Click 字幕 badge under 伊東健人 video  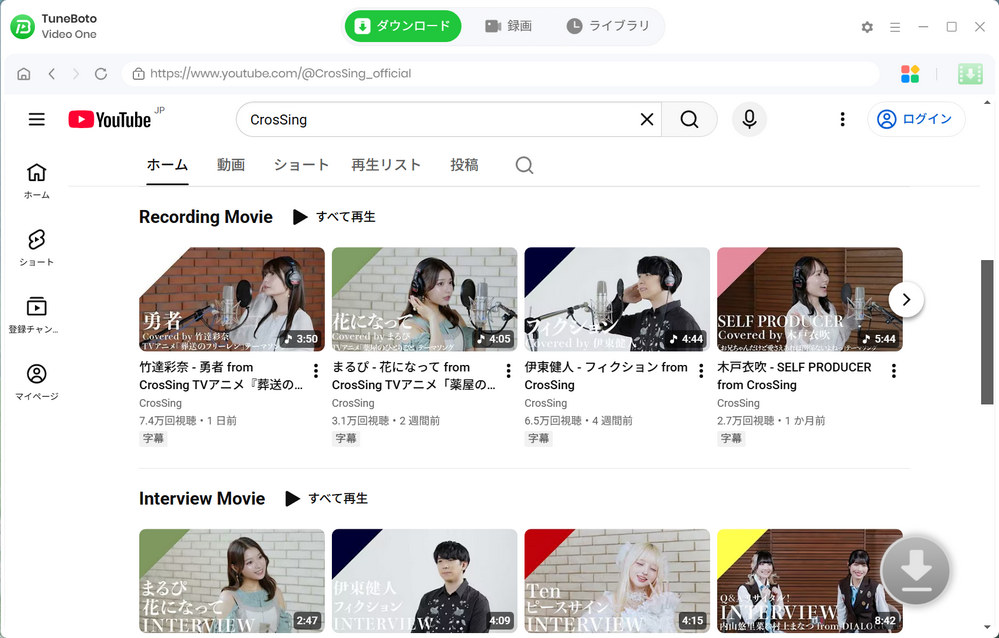click(538, 439)
